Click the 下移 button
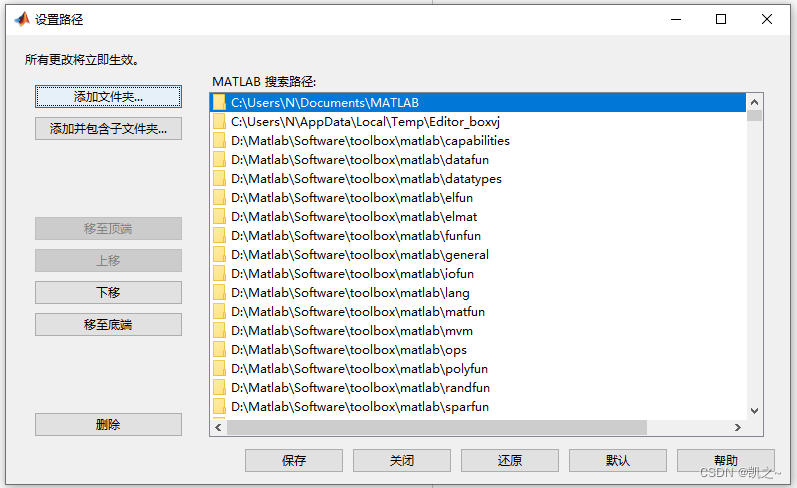 pos(108,292)
